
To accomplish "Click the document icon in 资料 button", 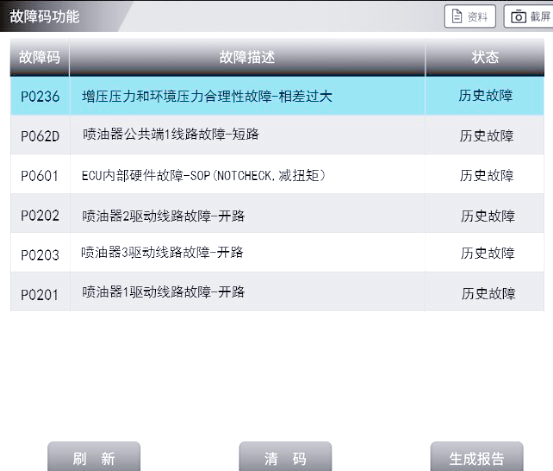I will (x=457, y=16).
